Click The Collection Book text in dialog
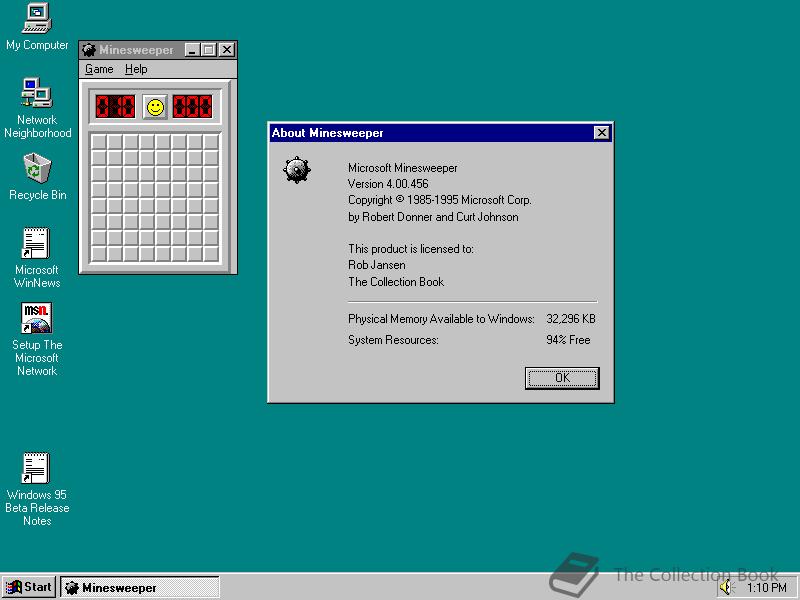 pyautogui.click(x=396, y=282)
